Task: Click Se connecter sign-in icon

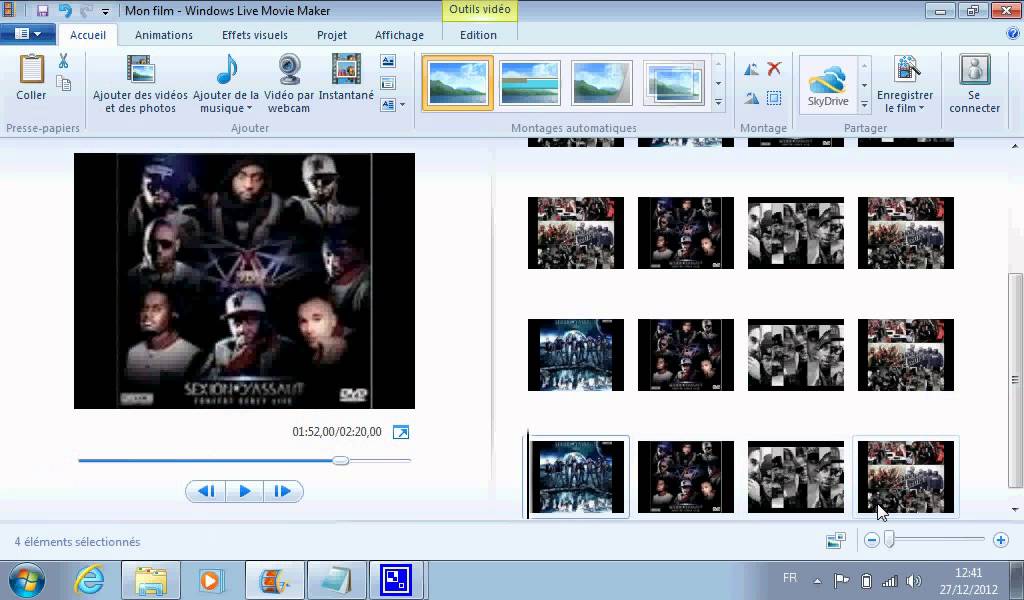Action: tap(974, 69)
